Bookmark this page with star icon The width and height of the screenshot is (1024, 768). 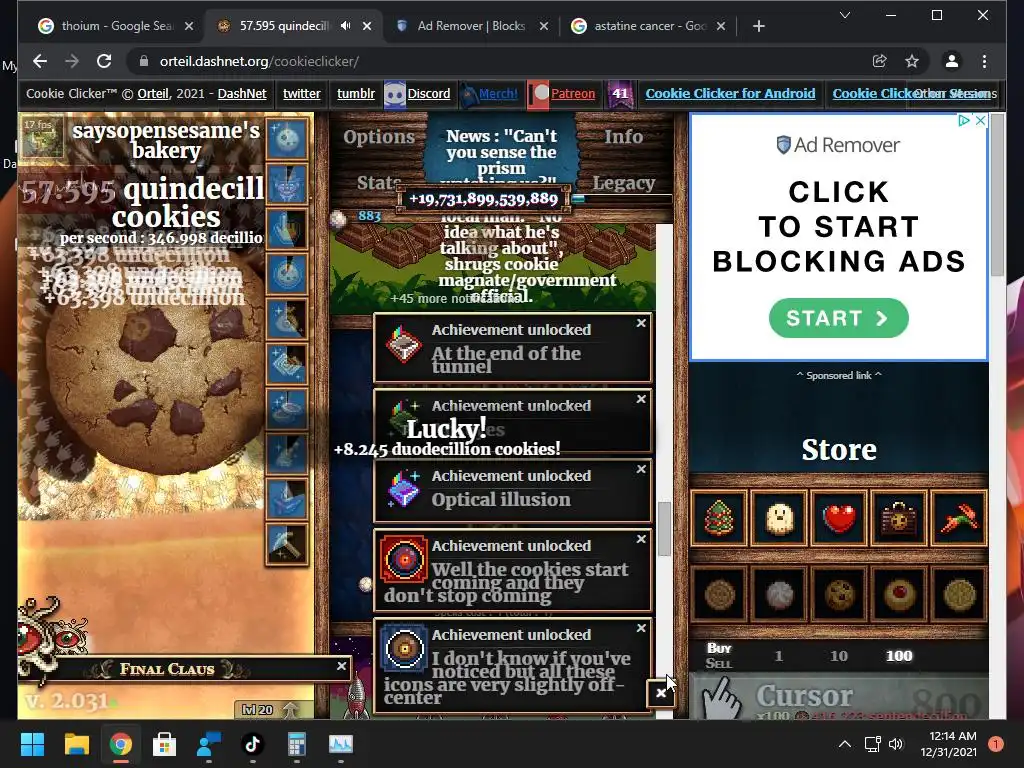(x=912, y=61)
